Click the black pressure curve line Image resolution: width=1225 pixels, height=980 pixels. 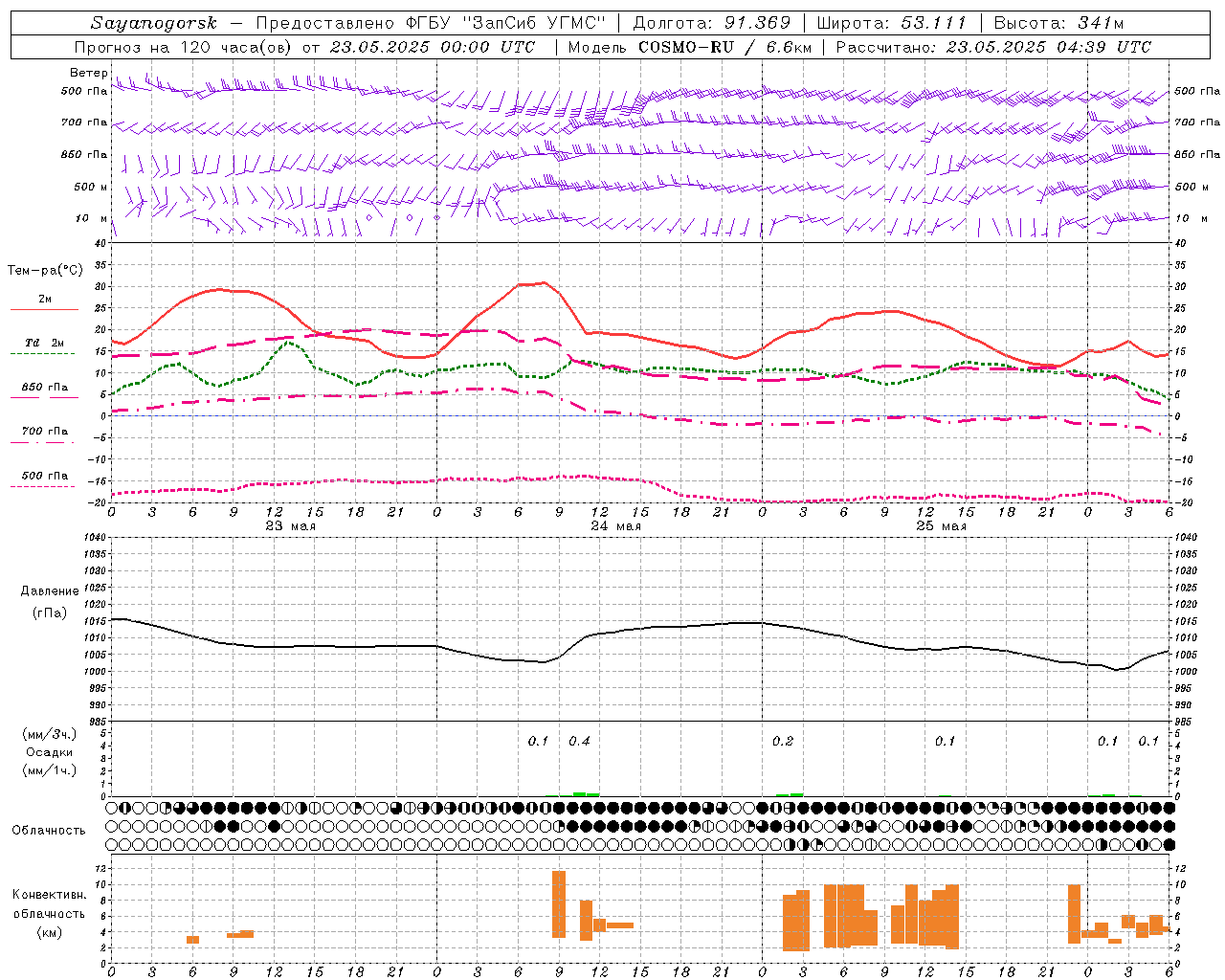click(x=641, y=628)
